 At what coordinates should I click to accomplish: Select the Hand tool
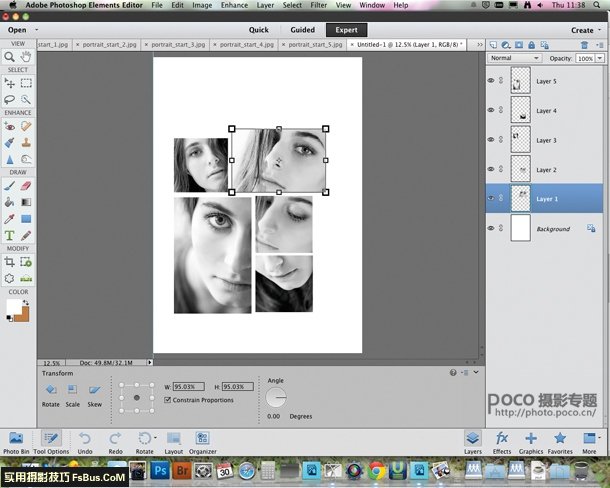point(26,56)
